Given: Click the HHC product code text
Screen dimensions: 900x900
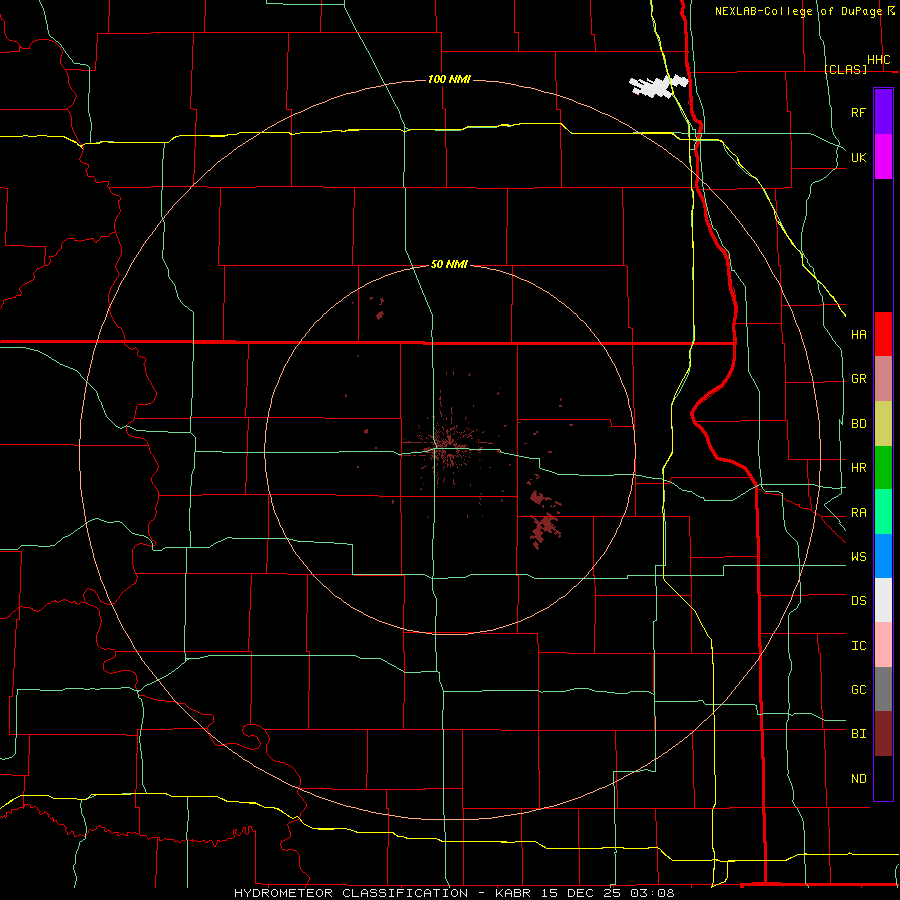Looking at the screenshot, I should (879, 60).
